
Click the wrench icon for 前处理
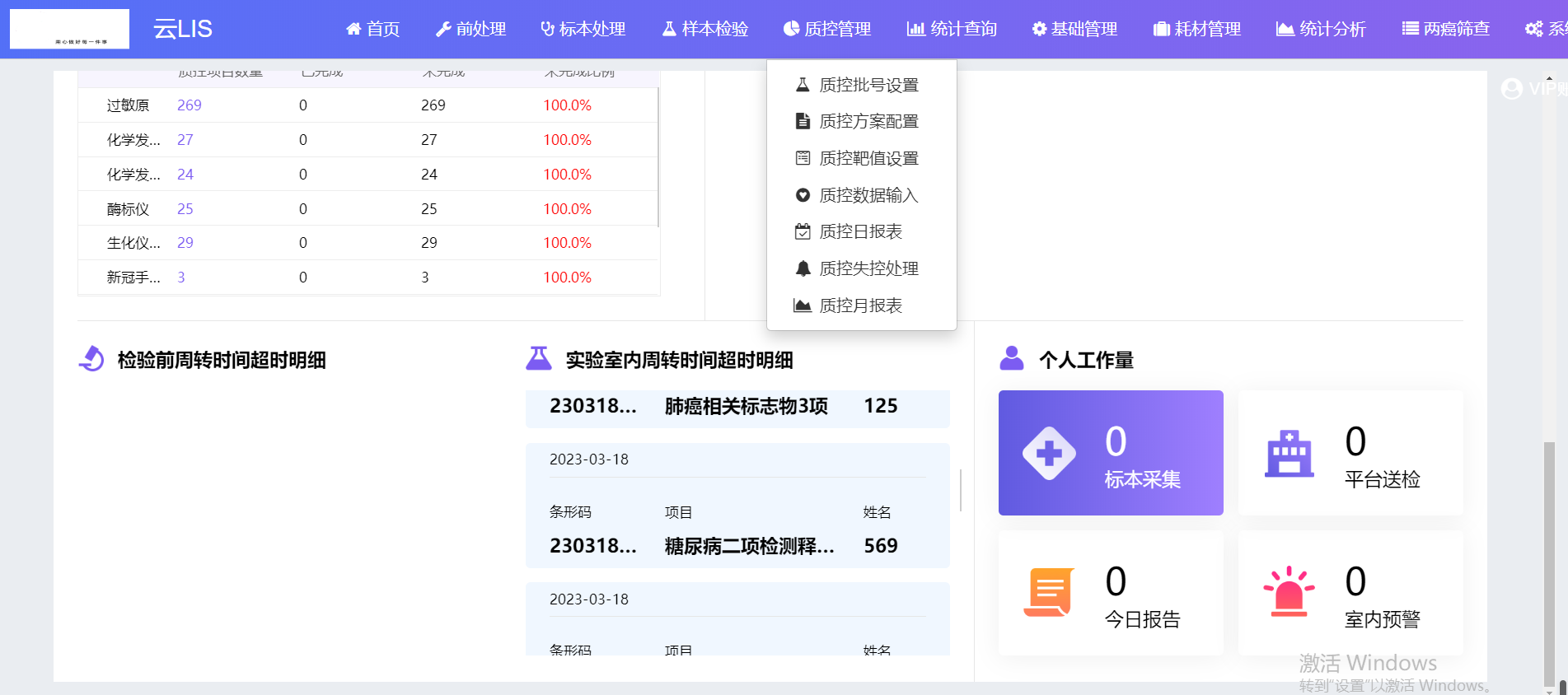pos(443,29)
